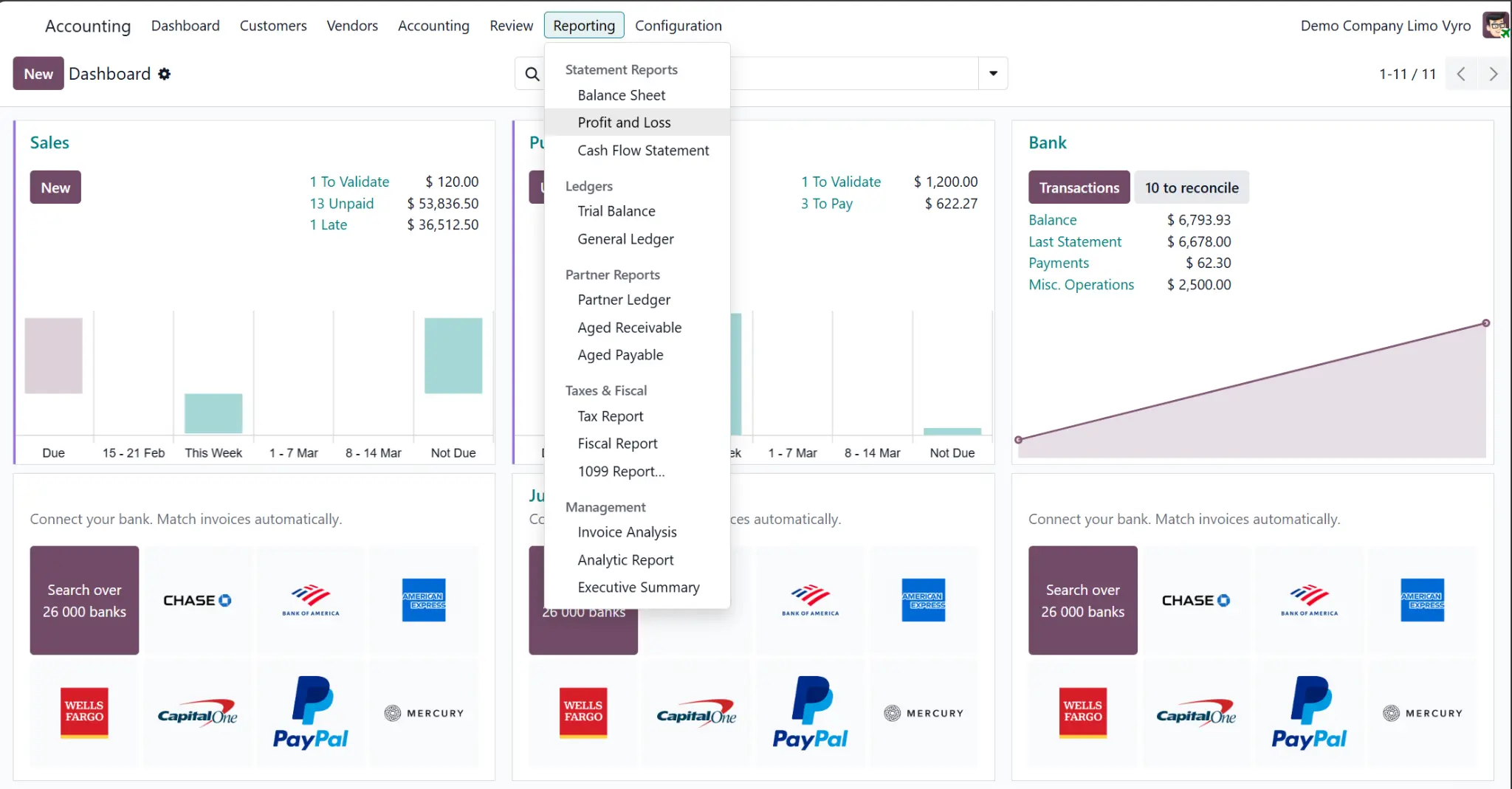Viewport: 1512px width, 789px height.
Task: Select the American Express connector
Action: (424, 600)
